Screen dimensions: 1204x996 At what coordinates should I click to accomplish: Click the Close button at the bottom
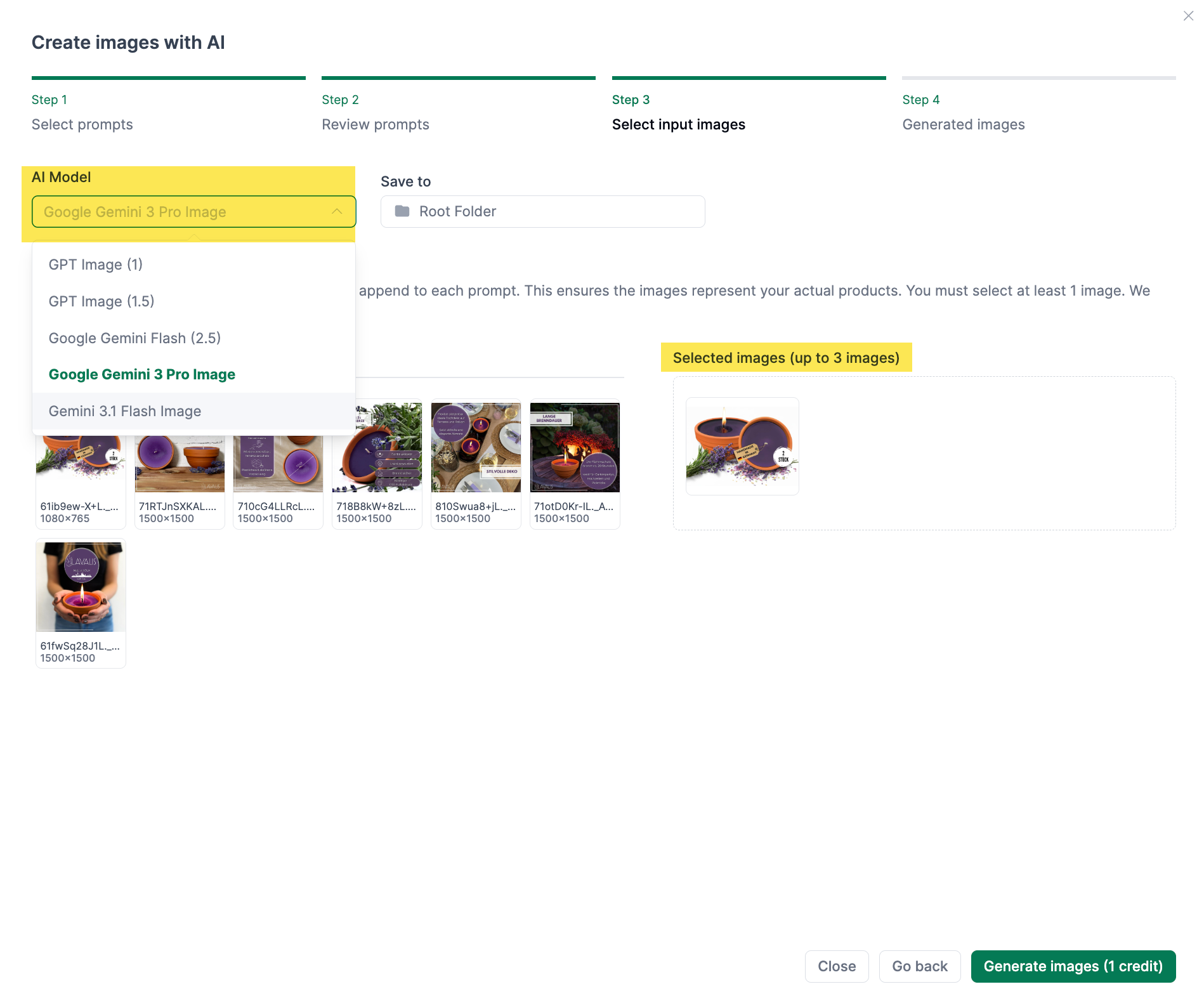pyautogui.click(x=837, y=966)
